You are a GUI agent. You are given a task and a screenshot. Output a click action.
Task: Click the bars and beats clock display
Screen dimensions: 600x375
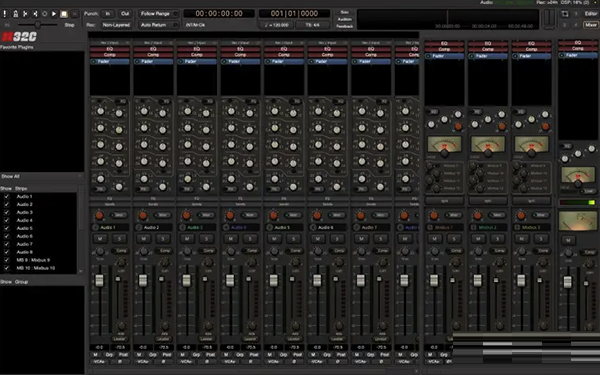(x=294, y=14)
